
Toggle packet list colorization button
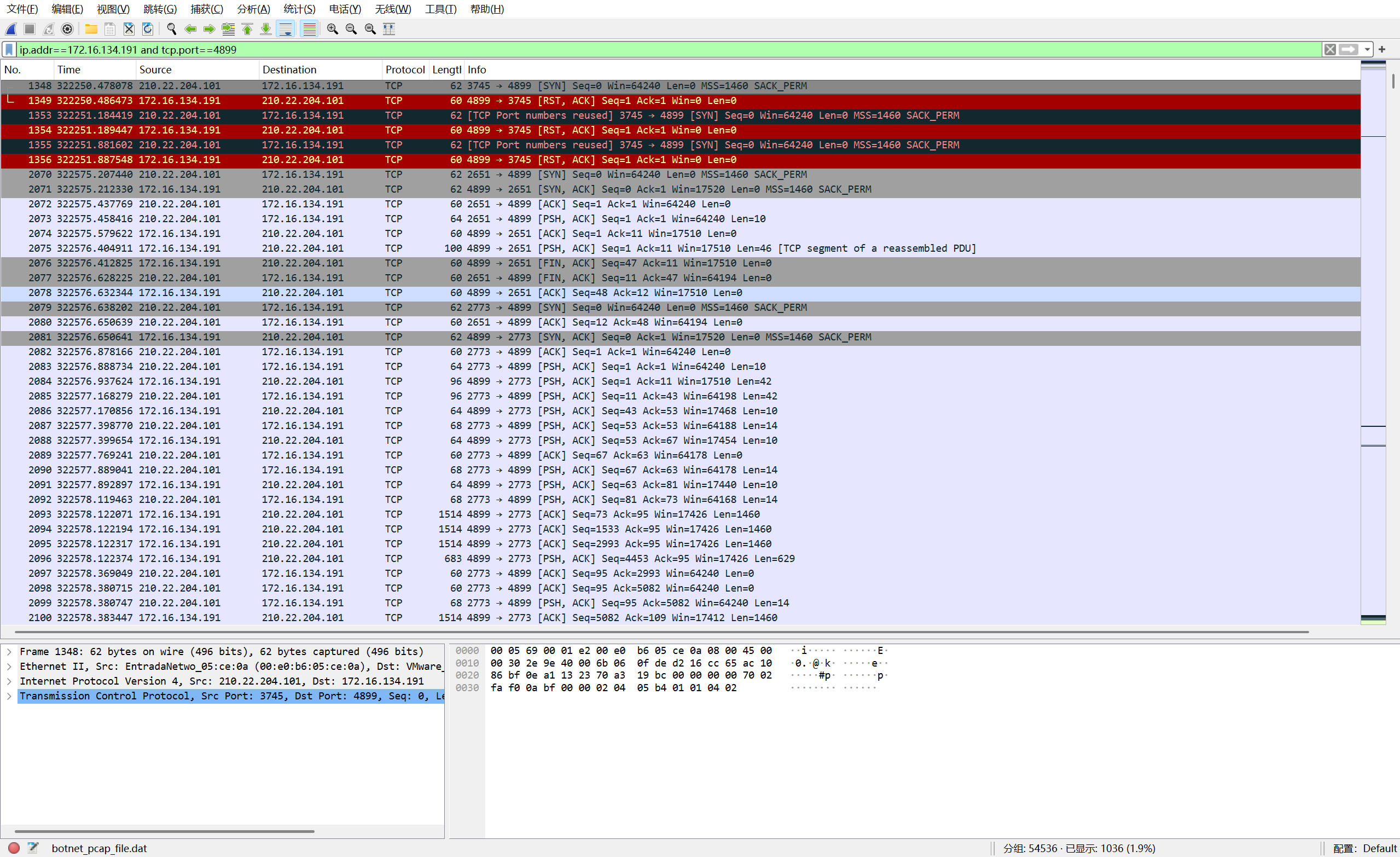coord(309,29)
